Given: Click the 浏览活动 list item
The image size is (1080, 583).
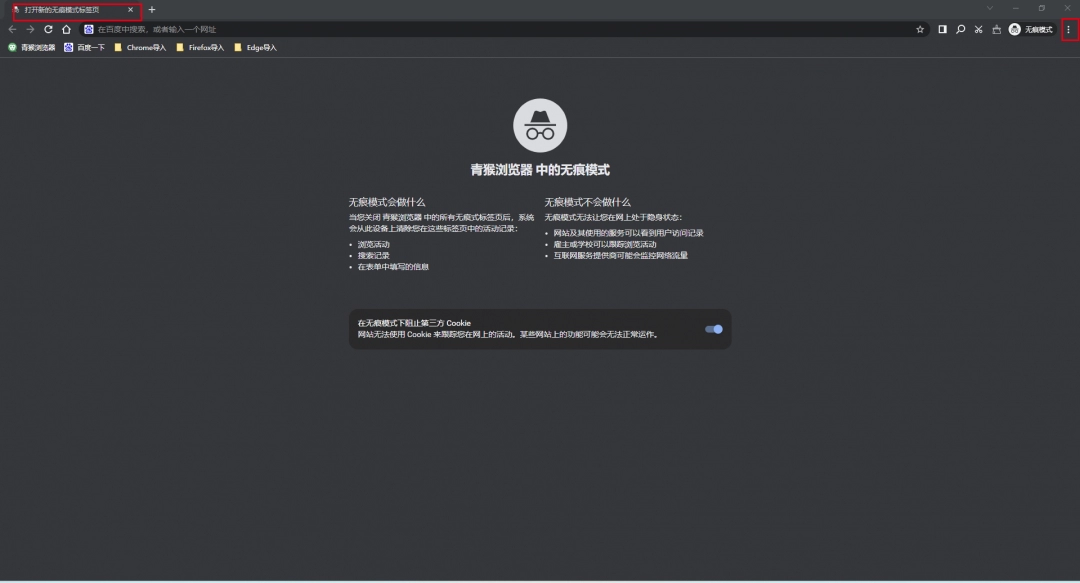Looking at the screenshot, I should (373, 245).
